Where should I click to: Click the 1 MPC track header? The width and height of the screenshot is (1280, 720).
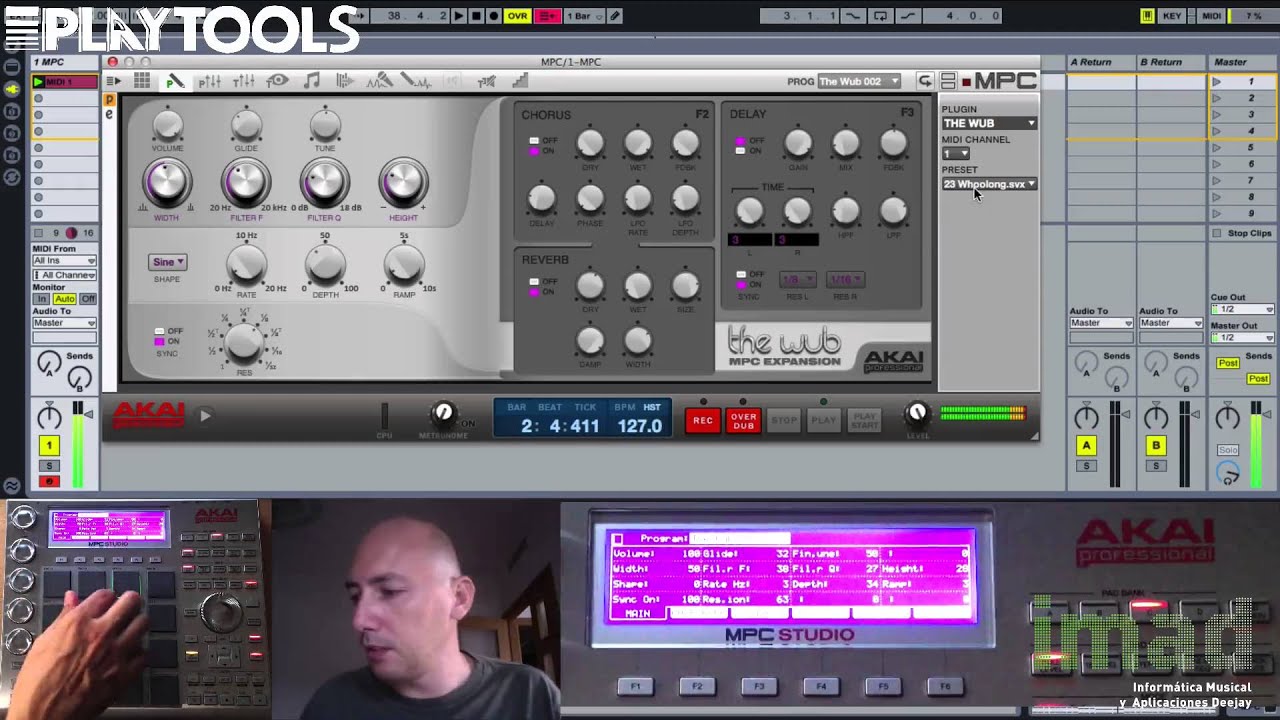click(x=64, y=62)
